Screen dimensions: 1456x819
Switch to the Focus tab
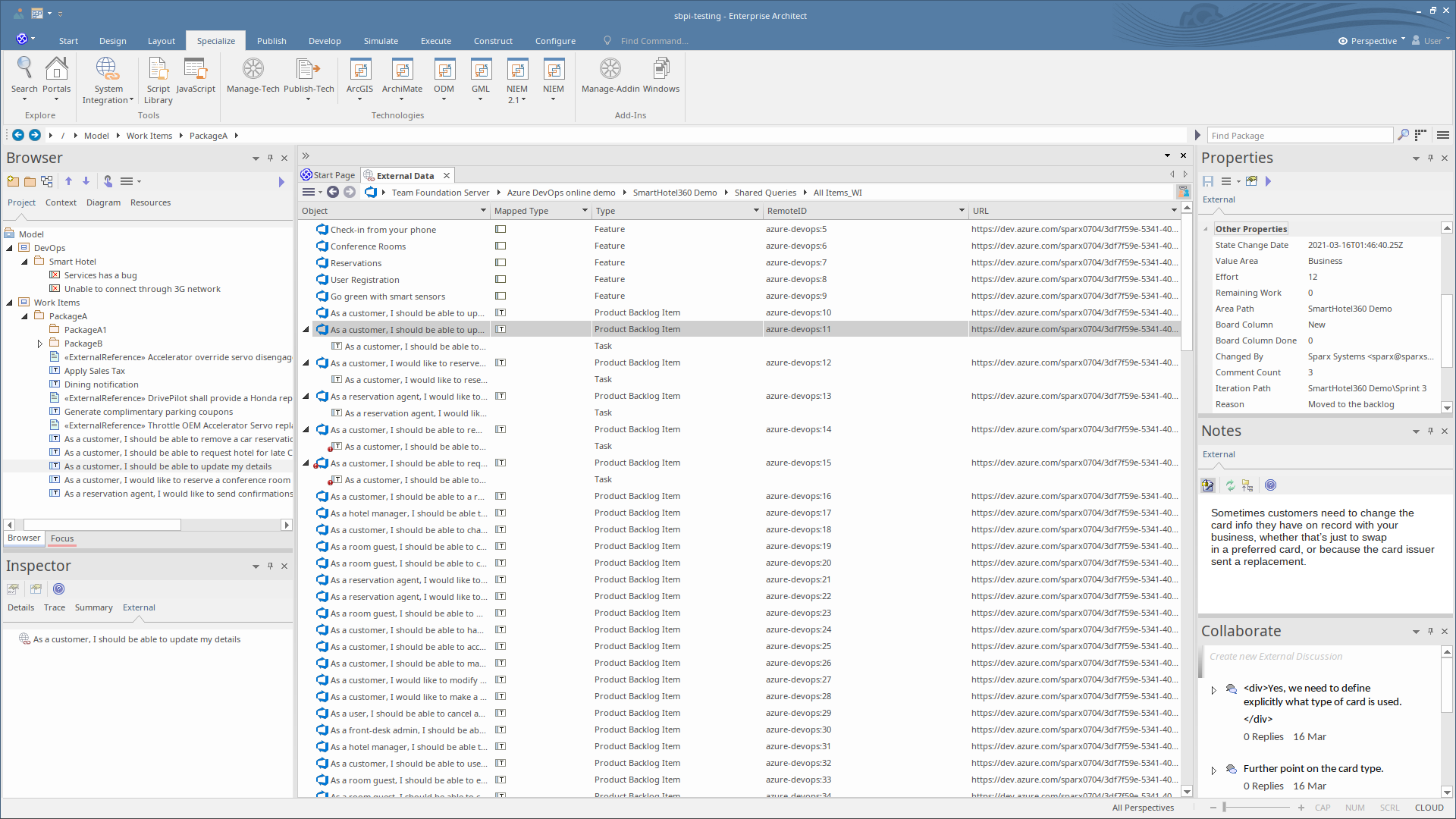pyautogui.click(x=62, y=538)
